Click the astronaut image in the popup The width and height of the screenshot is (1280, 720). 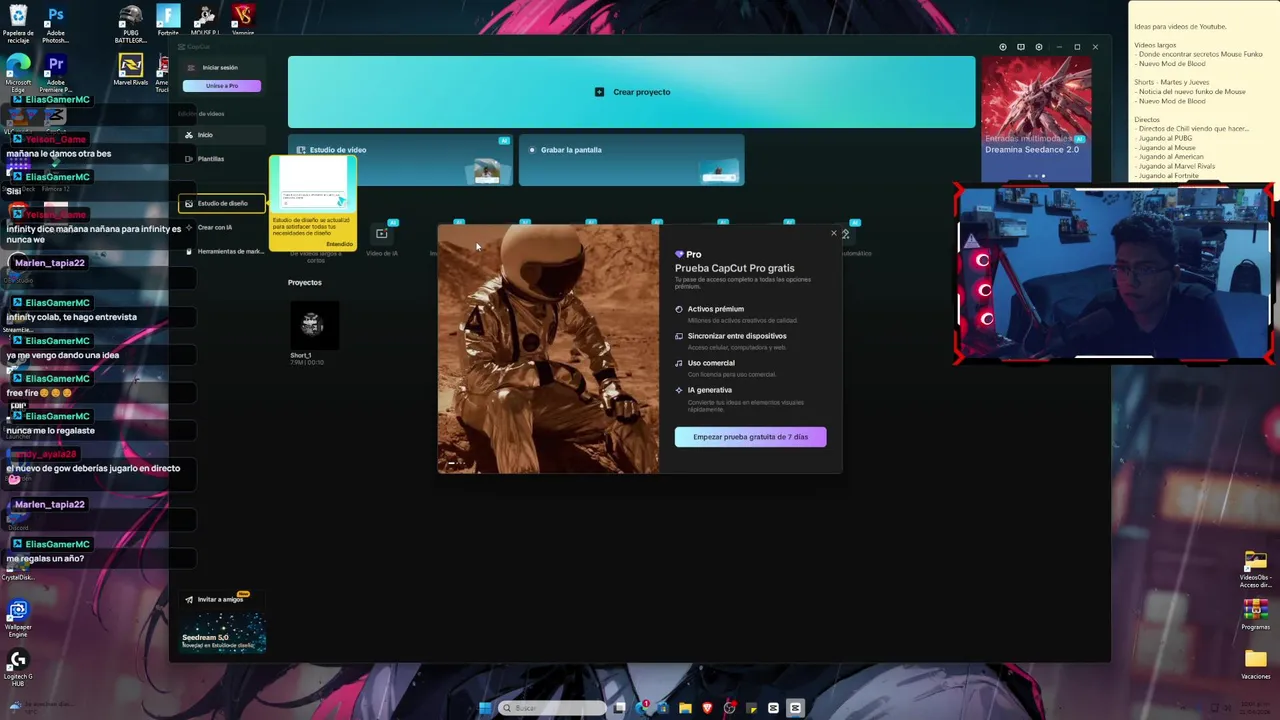point(548,348)
